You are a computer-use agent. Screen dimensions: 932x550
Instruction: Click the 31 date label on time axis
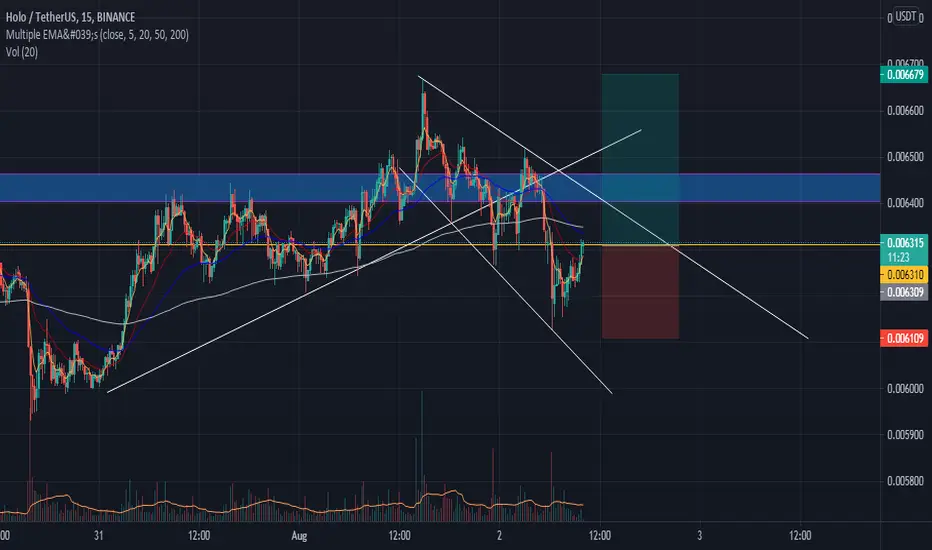pyautogui.click(x=99, y=536)
